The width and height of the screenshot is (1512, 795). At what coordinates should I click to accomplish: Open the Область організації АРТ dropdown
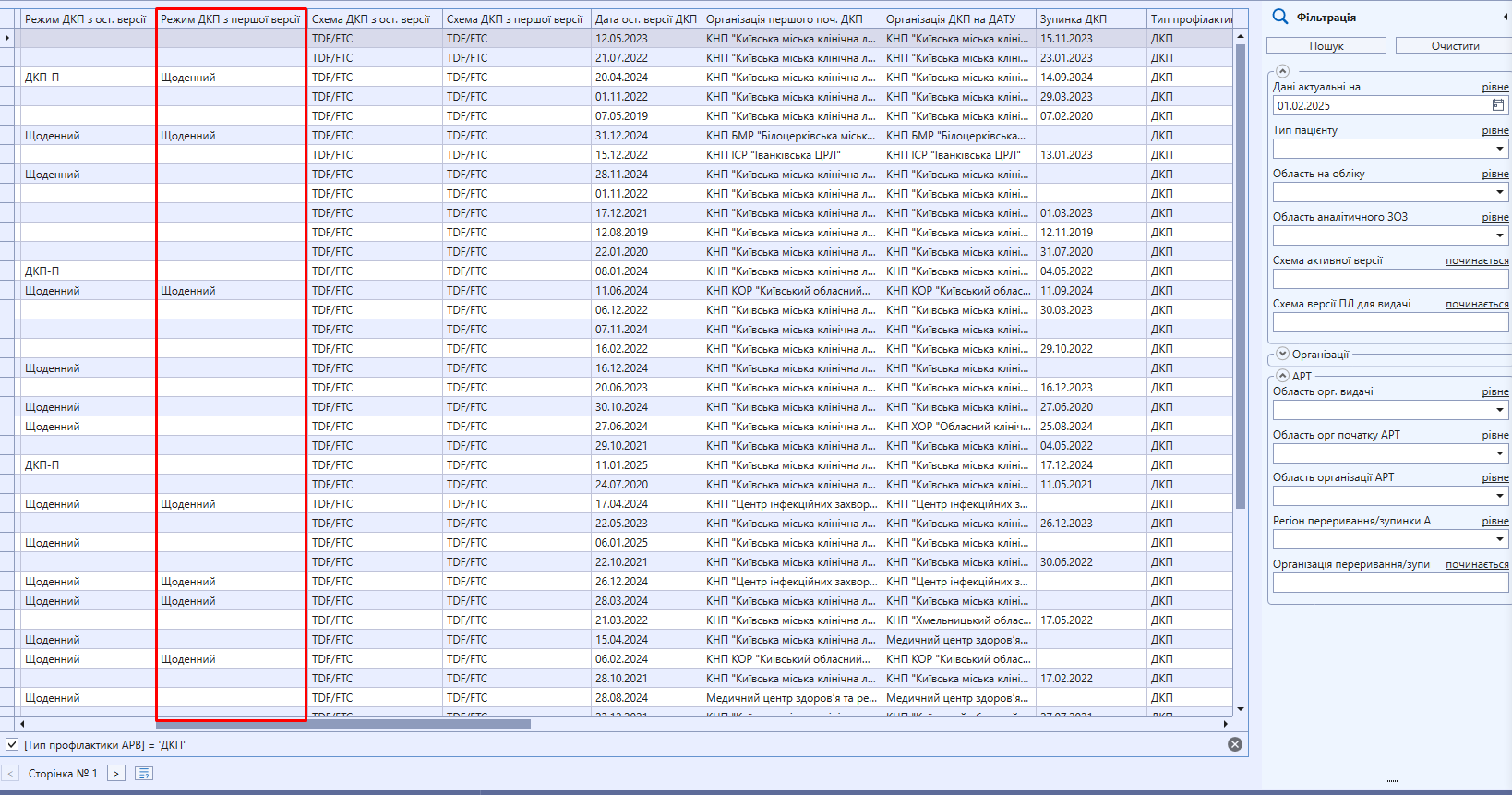[x=1499, y=496]
